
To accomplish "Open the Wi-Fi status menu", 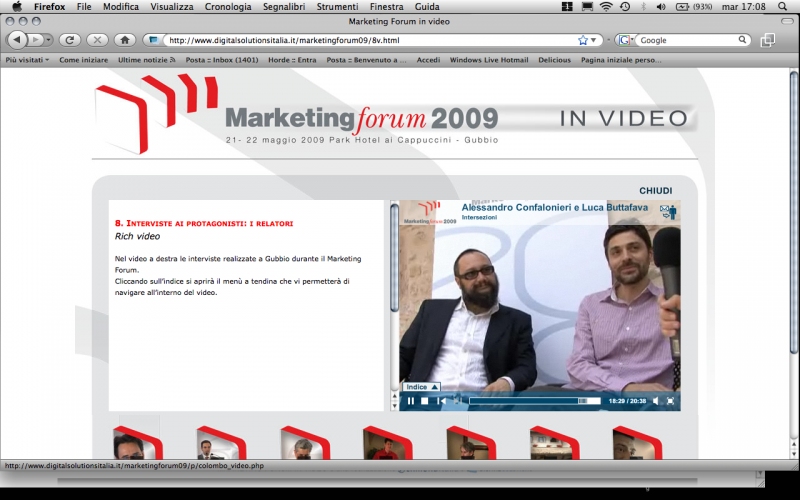I will click(x=606, y=7).
